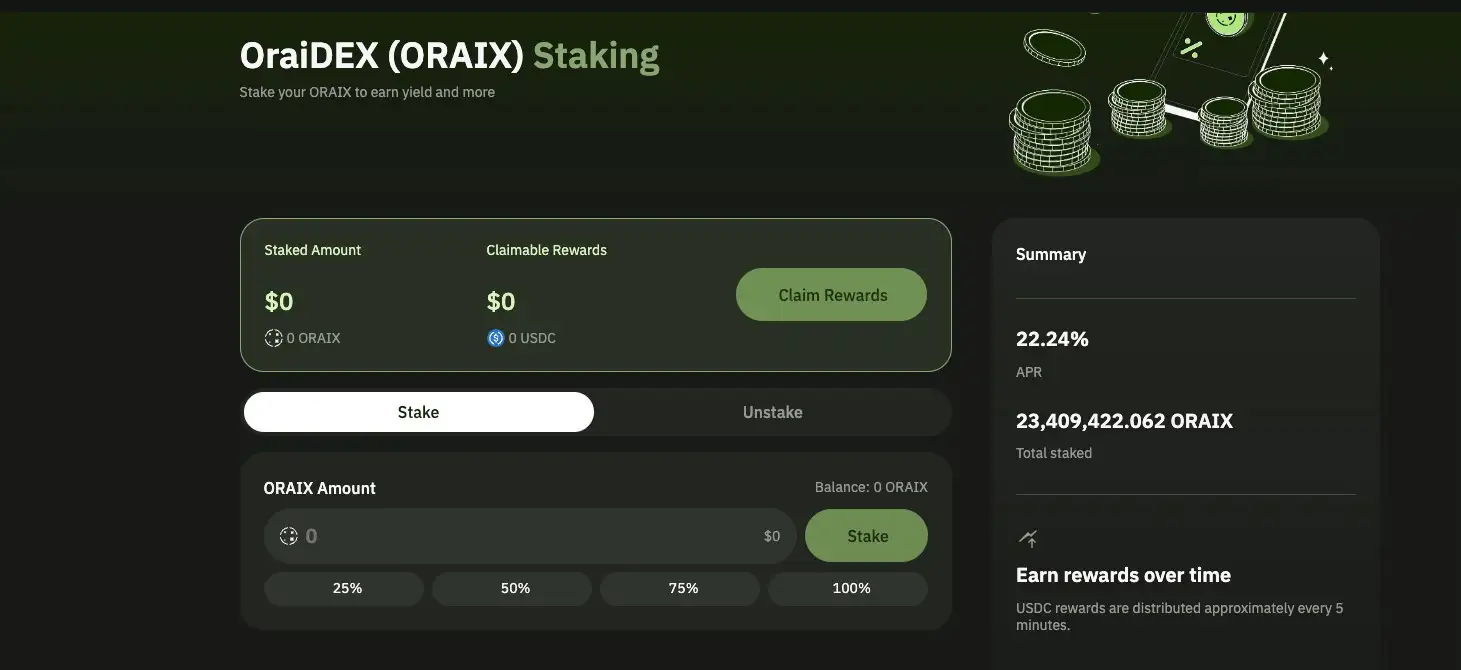Click the ORAIX icon inside the amount field
1461x670 pixels.
[289, 536]
